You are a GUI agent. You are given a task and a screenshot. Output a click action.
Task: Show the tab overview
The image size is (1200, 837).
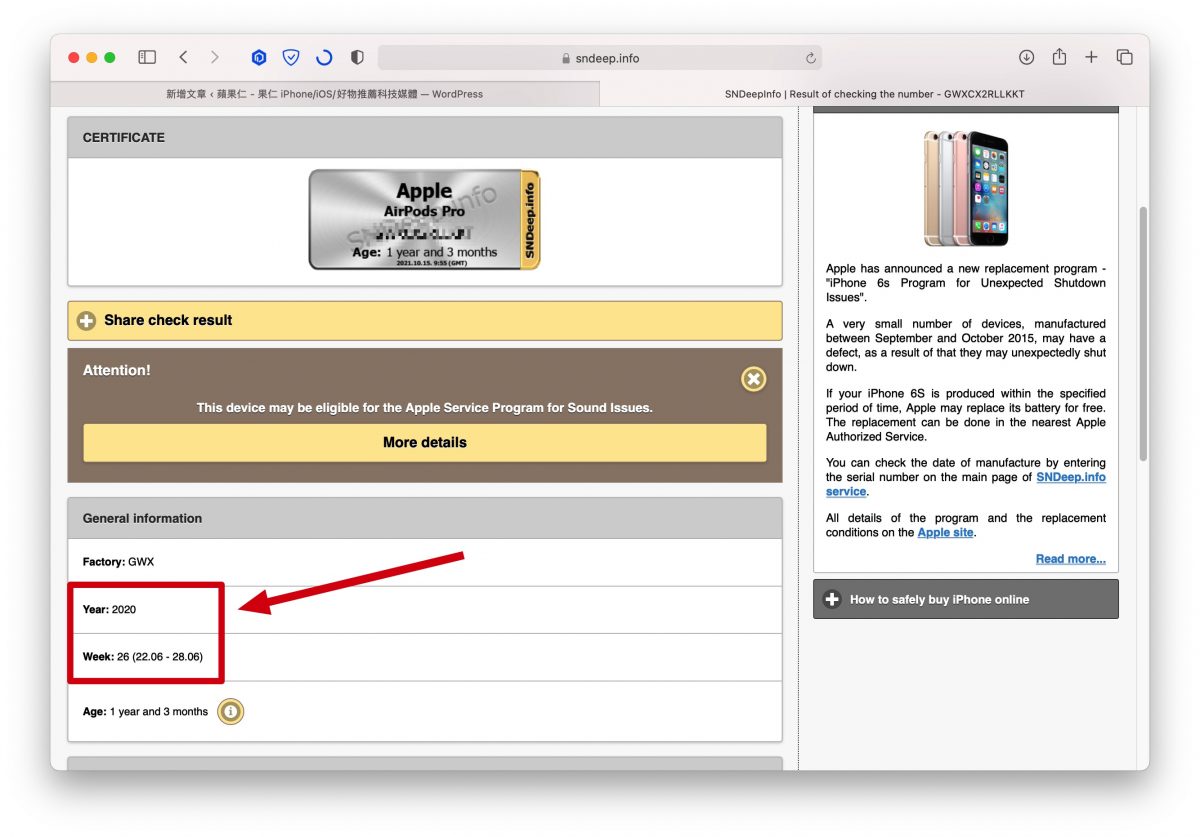pyautogui.click(x=1124, y=58)
